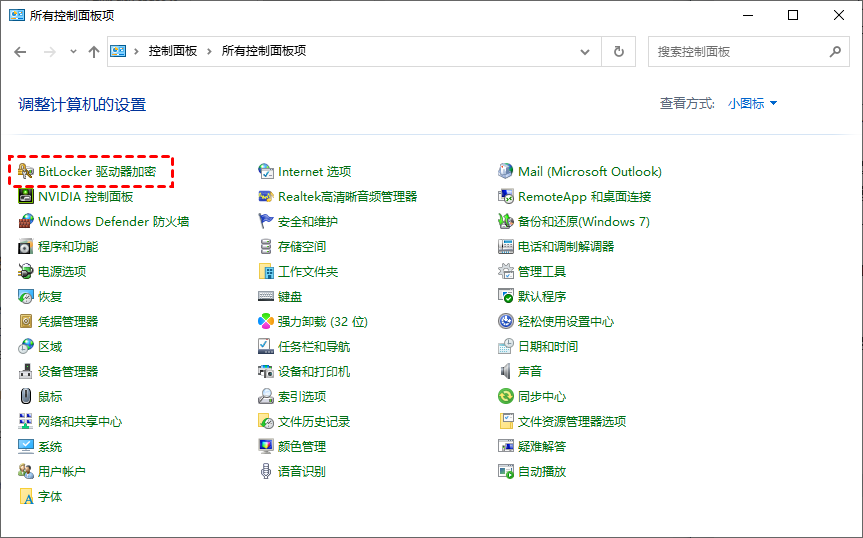Click the control panel address bar icon
The height and width of the screenshot is (538, 863).
[x=118, y=51]
